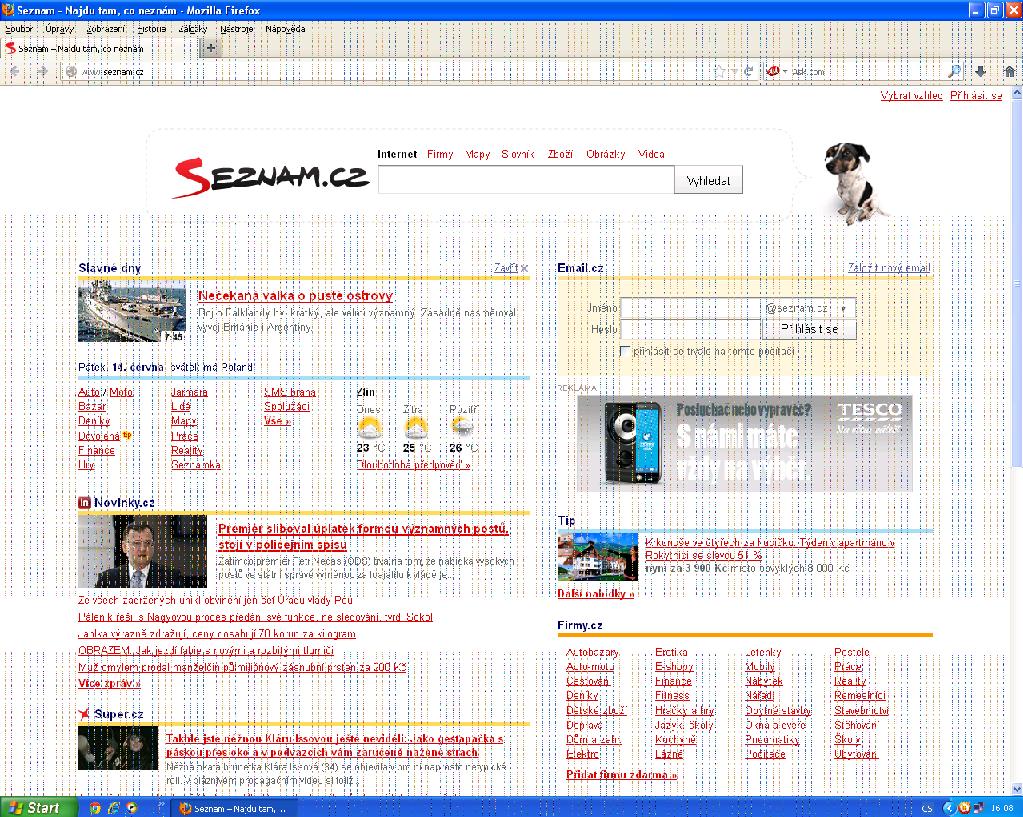Image resolution: width=1023 pixels, height=817 pixels.
Task: Open the Auto-moto category link
Action: pos(590,667)
